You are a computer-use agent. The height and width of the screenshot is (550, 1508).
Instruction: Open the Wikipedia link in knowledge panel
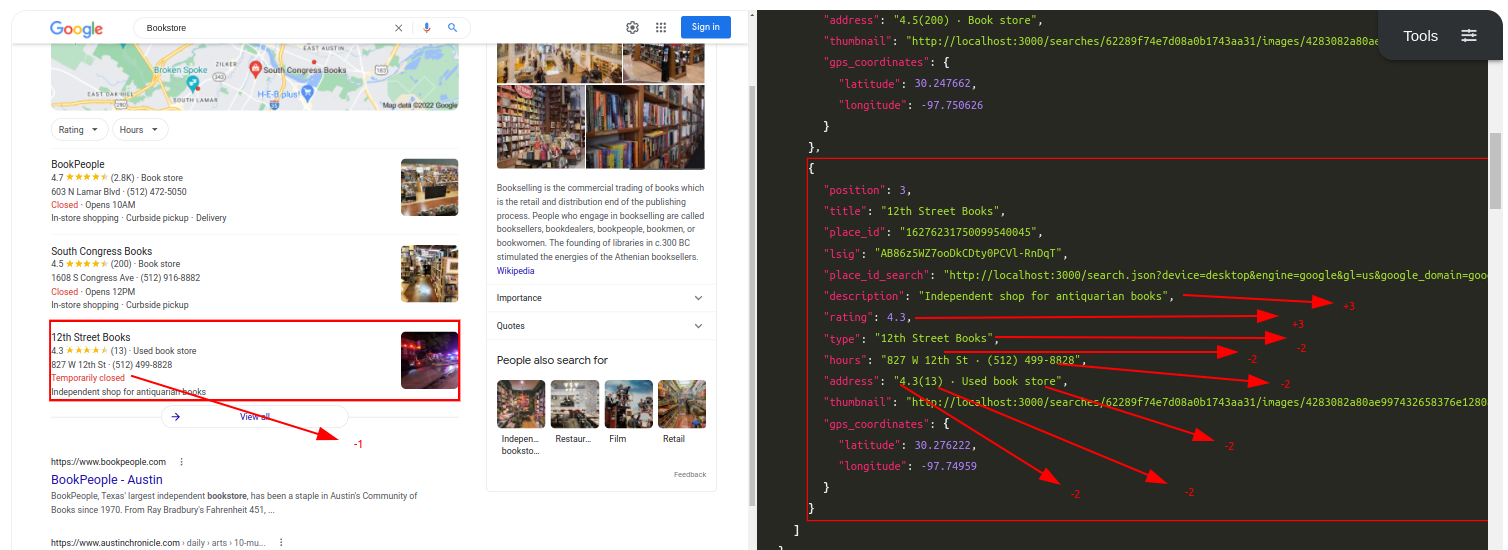pyautogui.click(x=515, y=271)
